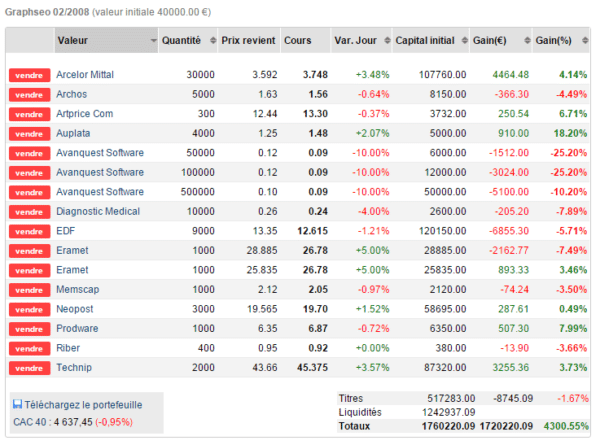Click Totaux value 1760220.09
The height and width of the screenshot is (445, 600).
(x=448, y=426)
